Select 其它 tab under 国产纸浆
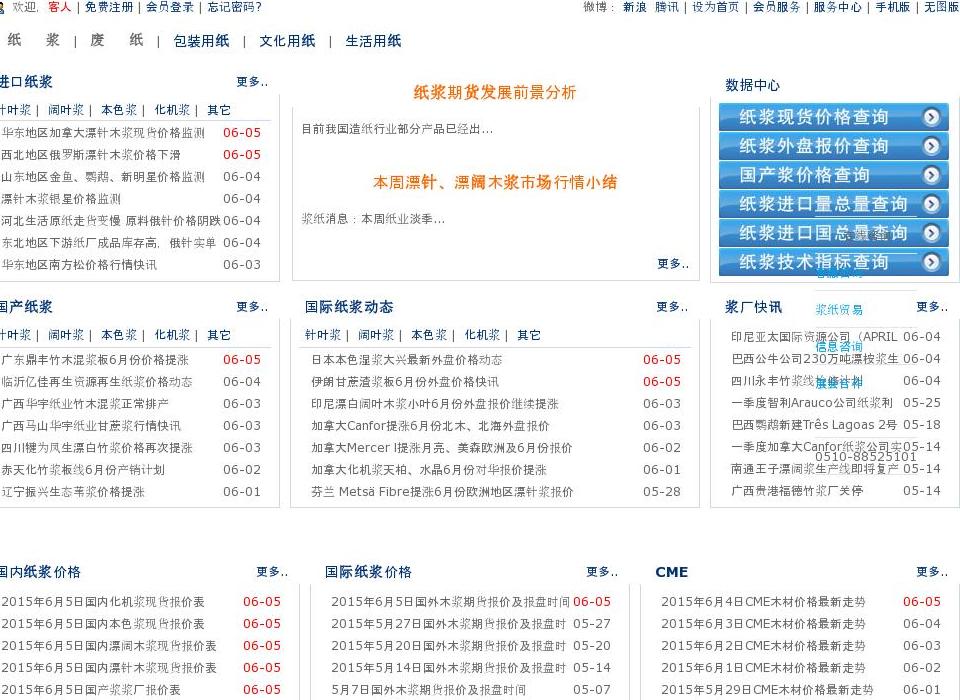Screen dimensions: 960x700 pyautogui.click(x=219, y=335)
